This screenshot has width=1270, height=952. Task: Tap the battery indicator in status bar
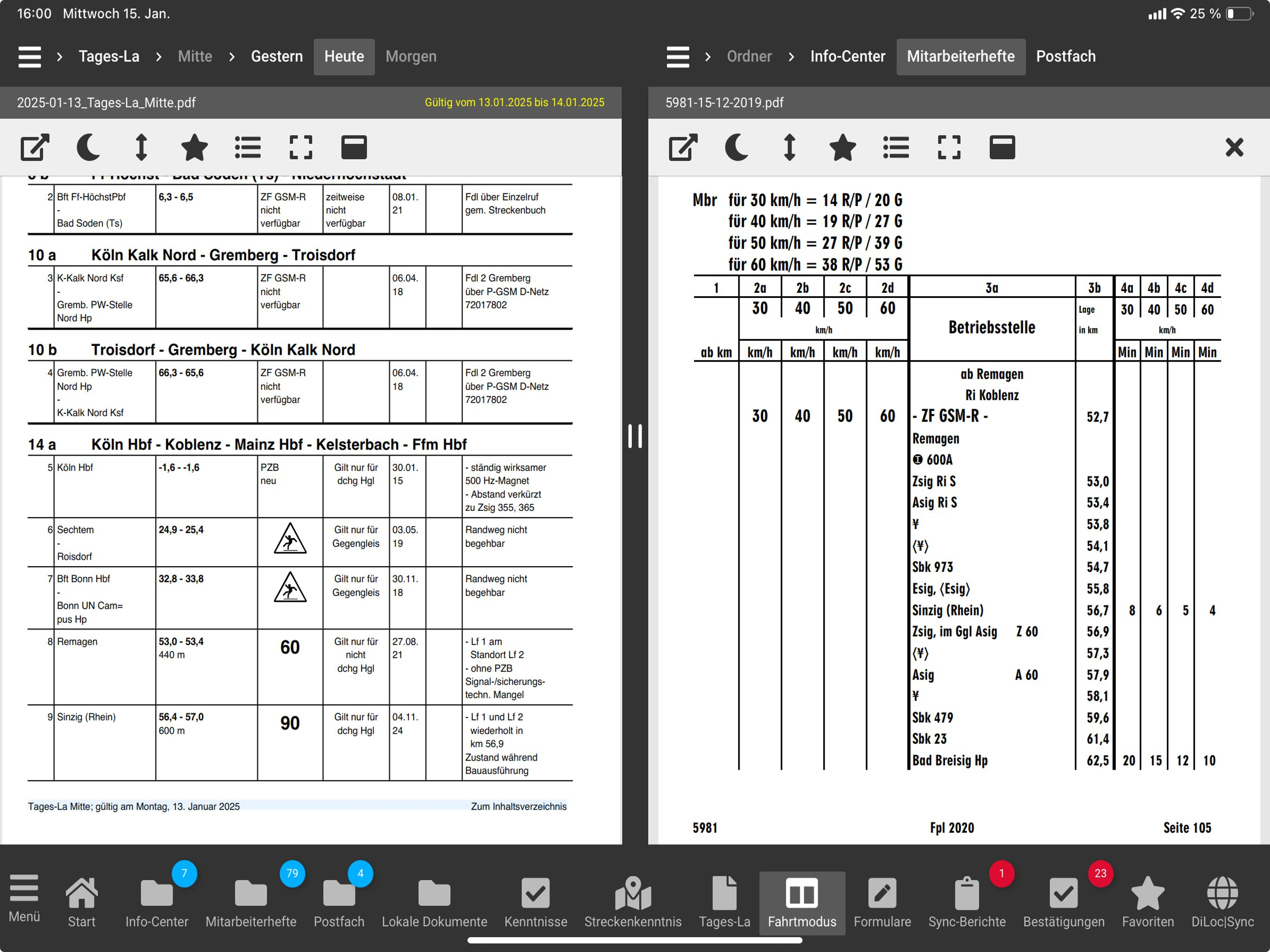coord(1240,14)
